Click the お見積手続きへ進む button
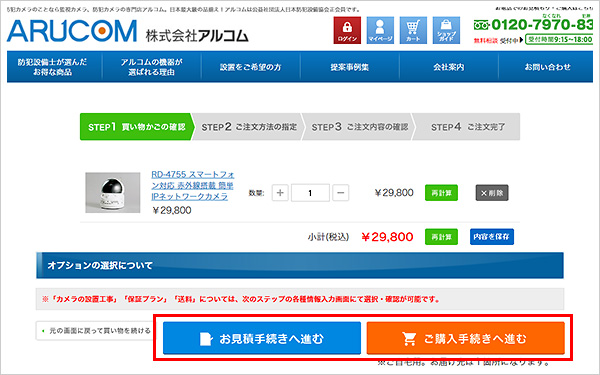The height and width of the screenshot is (375, 600). pos(262,338)
